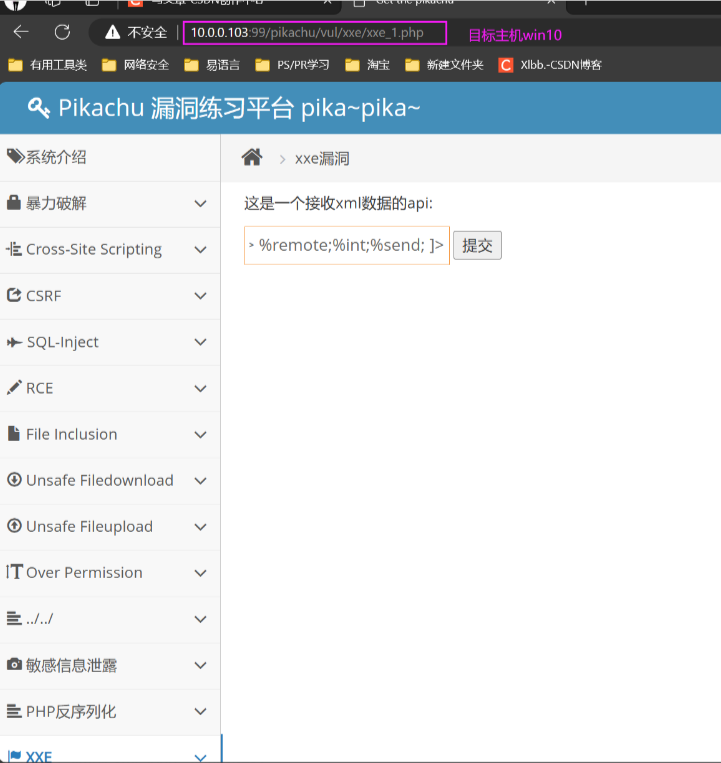Click the file icon beside File Inclusion
721x763 pixels.
click(14, 434)
